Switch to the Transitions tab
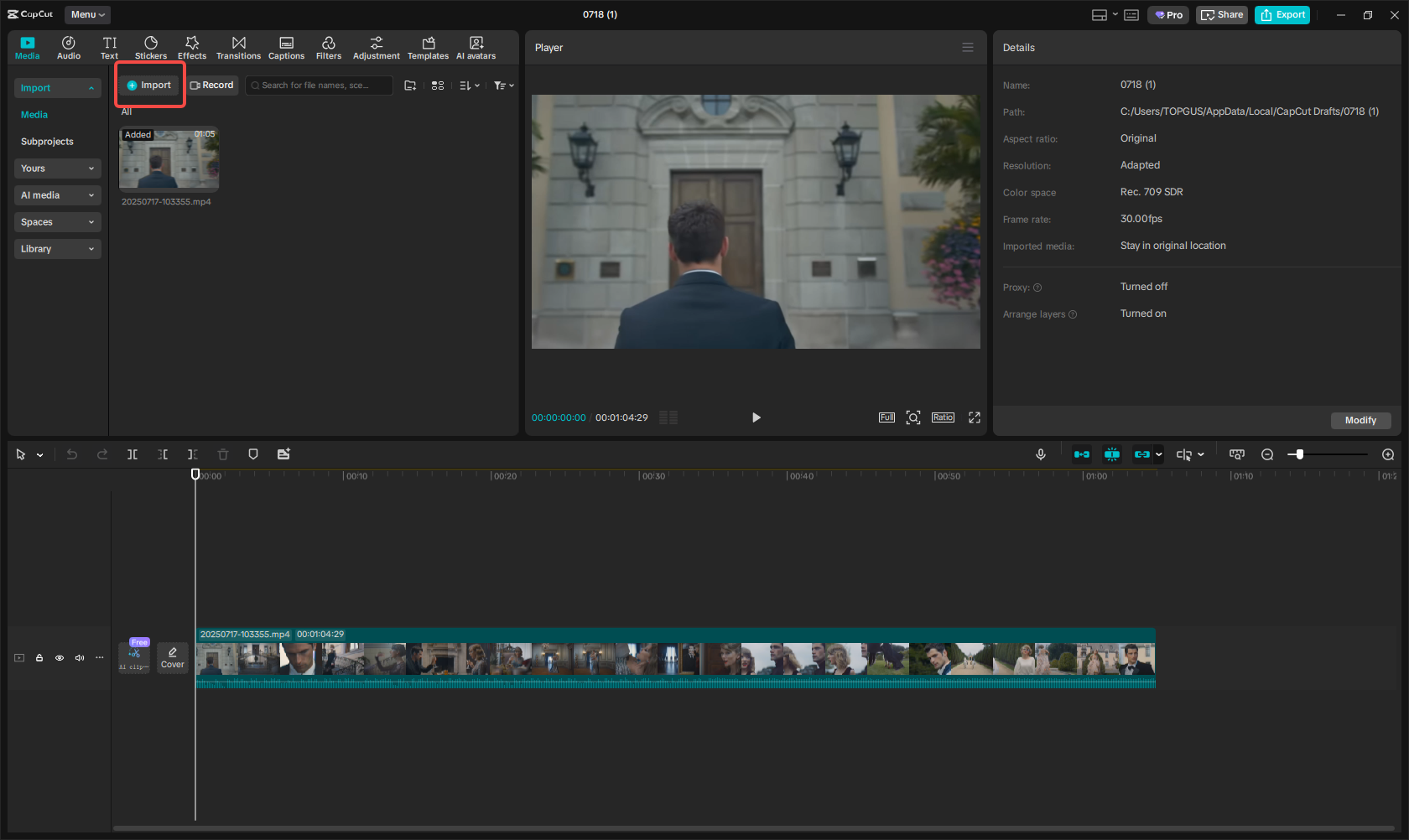1409x840 pixels. [x=239, y=48]
